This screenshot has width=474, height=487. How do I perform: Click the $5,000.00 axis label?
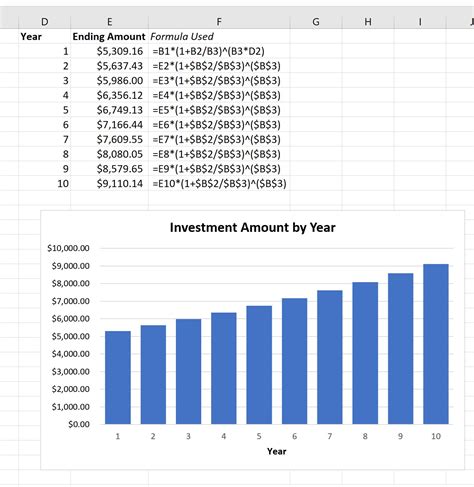[x=70, y=336]
